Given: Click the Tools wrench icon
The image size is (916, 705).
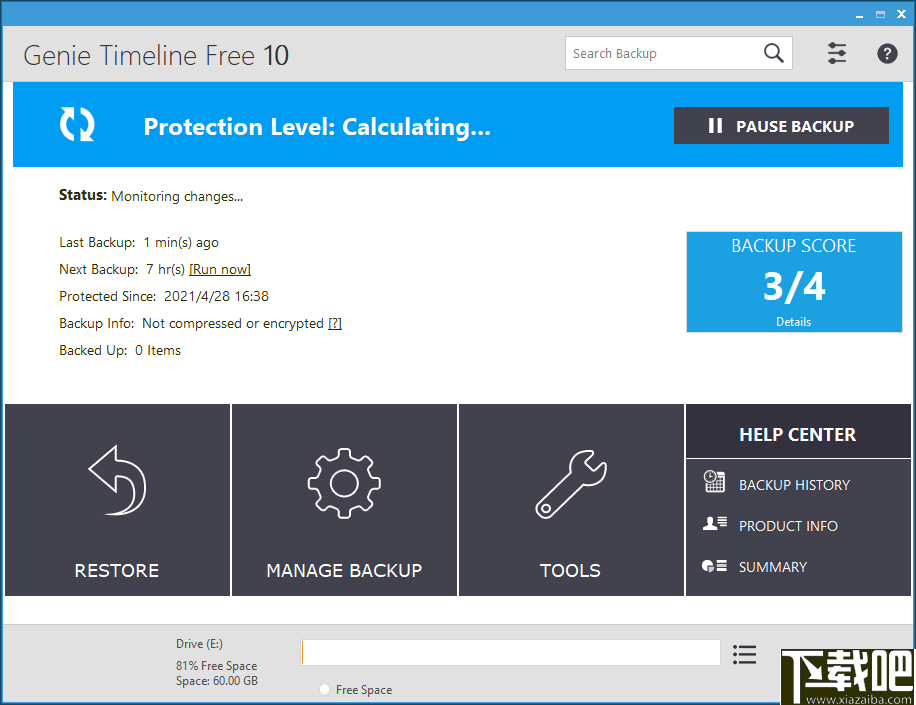Looking at the screenshot, I should tap(571, 484).
